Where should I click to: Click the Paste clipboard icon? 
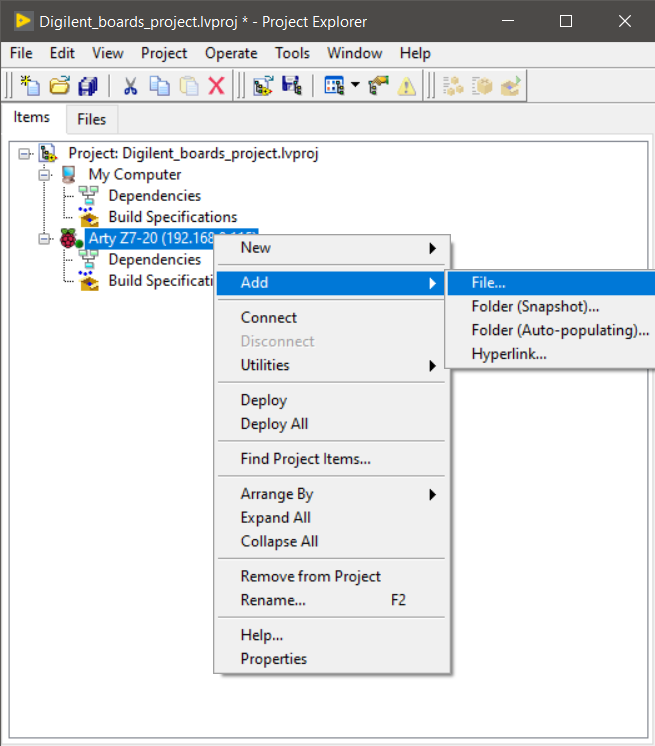tap(189, 86)
